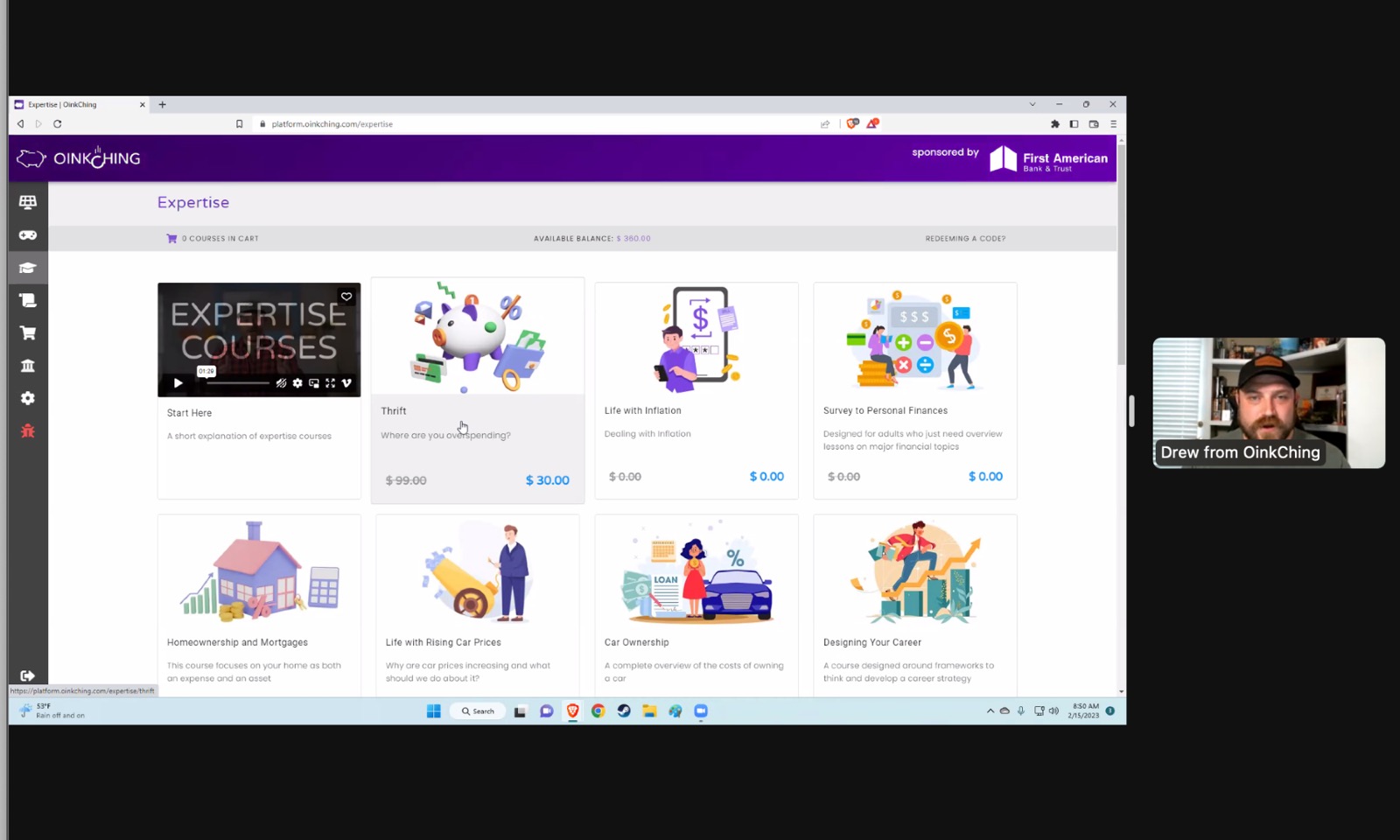Image resolution: width=1400 pixels, height=840 pixels.
Task: Open the bank building icon in sidebar
Action: coord(28,366)
